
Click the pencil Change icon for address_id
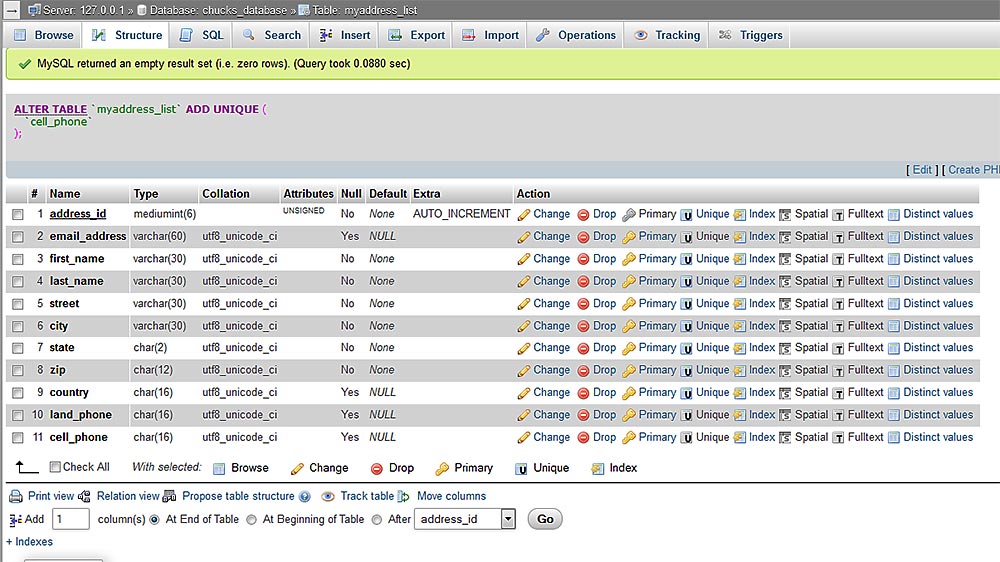point(524,215)
